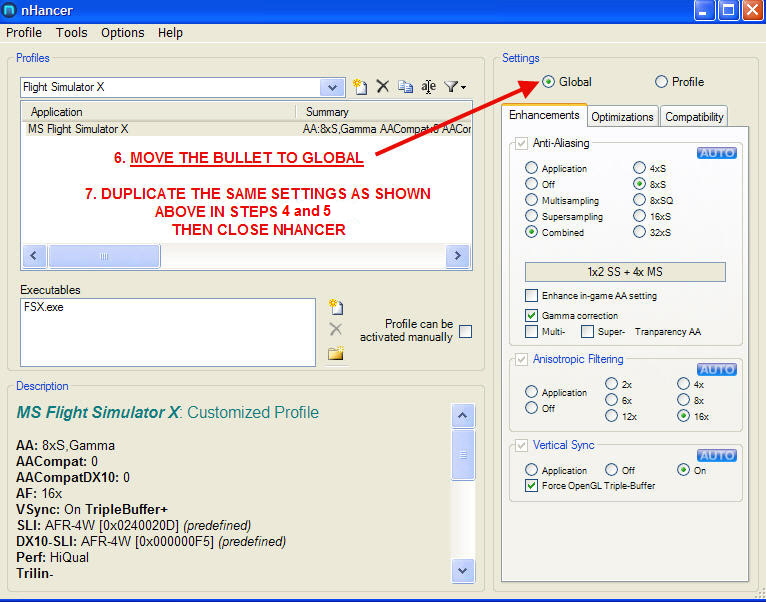Image resolution: width=766 pixels, height=602 pixels.
Task: Enable Enhance in-game AA setting
Action: (x=531, y=295)
